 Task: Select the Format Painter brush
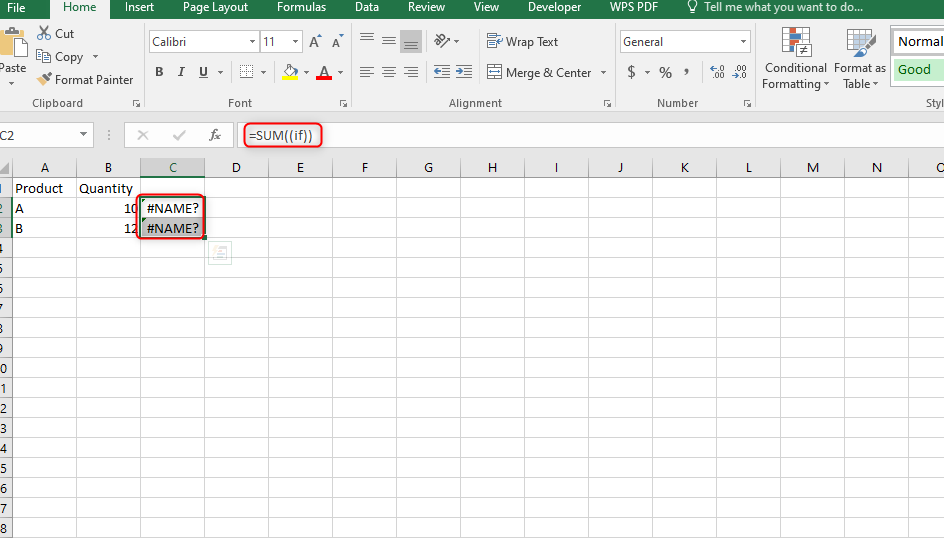pyautogui.click(x=44, y=79)
